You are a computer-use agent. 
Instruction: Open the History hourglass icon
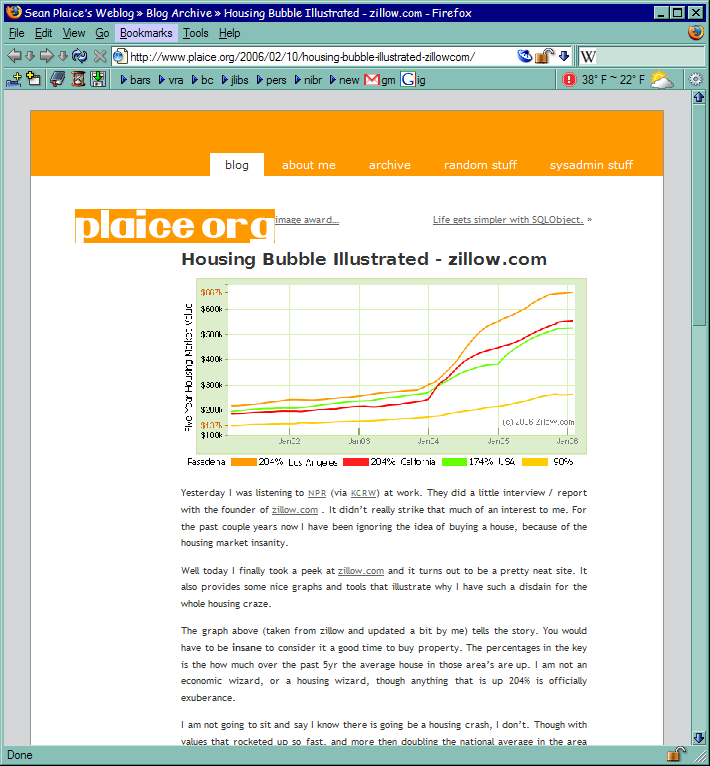pyautogui.click(x=78, y=79)
